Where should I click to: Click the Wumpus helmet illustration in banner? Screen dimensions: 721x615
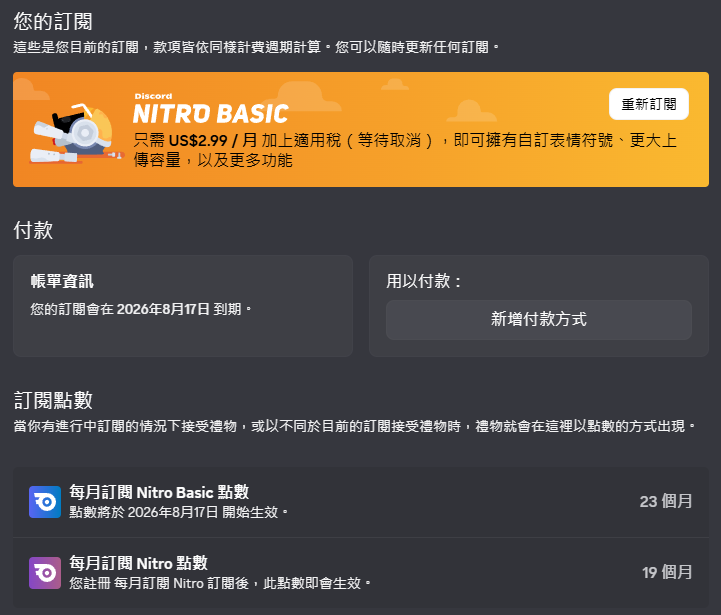coord(76,134)
